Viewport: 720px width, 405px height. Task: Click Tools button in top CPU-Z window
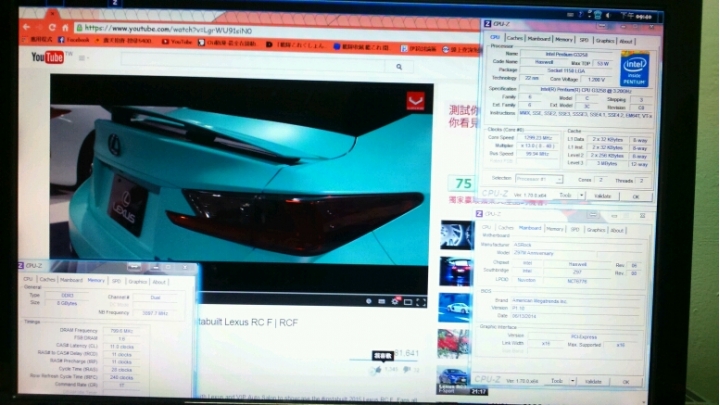click(x=565, y=195)
